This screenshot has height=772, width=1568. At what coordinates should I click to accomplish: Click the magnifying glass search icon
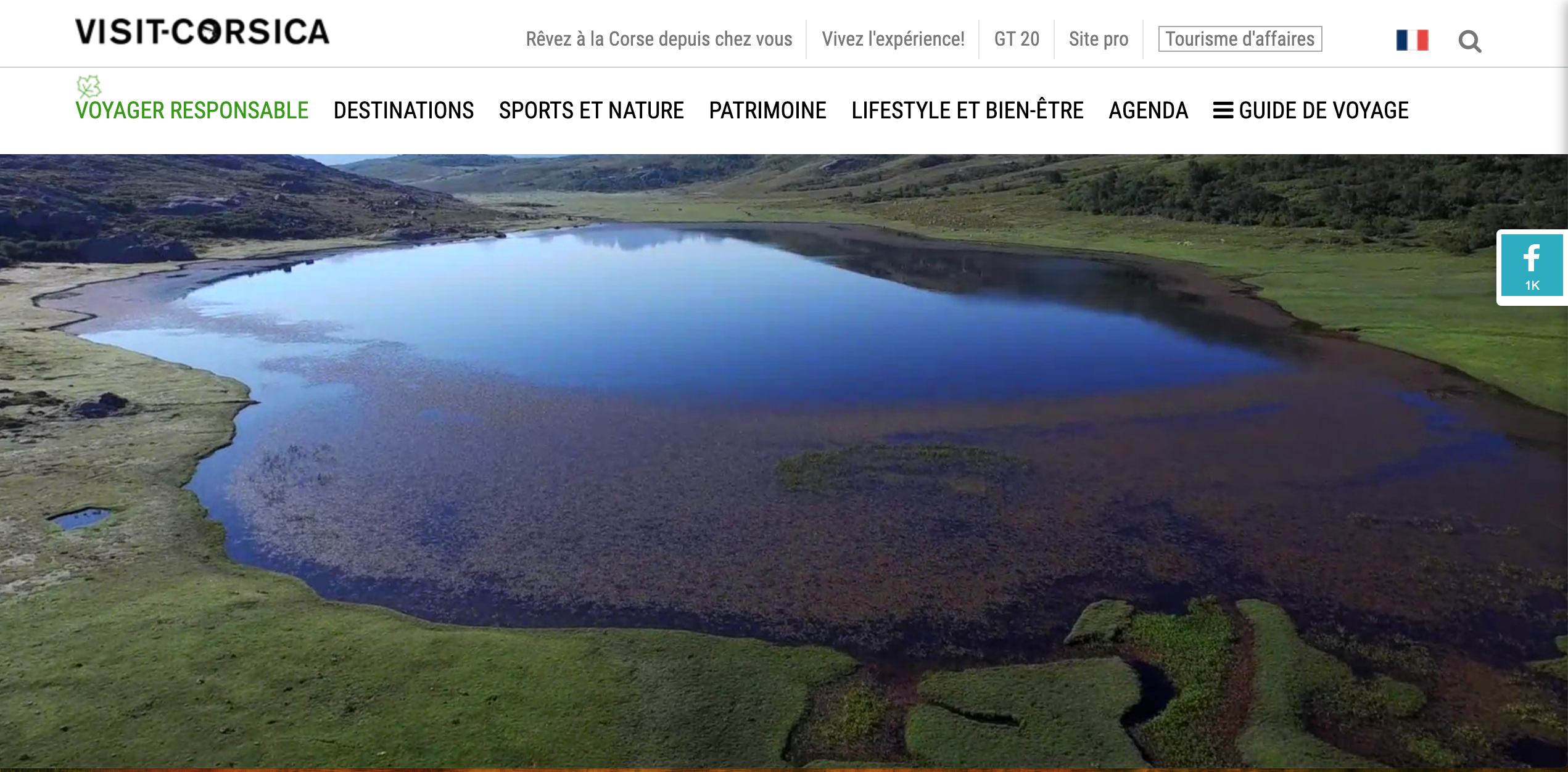point(1469,41)
